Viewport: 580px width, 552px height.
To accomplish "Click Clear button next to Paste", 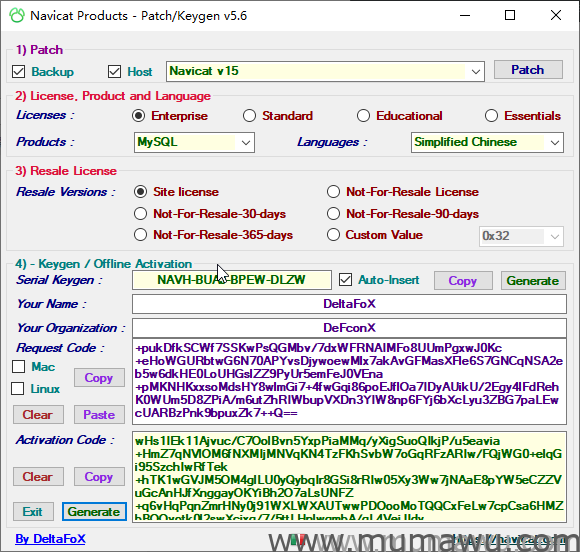I will point(38,414).
